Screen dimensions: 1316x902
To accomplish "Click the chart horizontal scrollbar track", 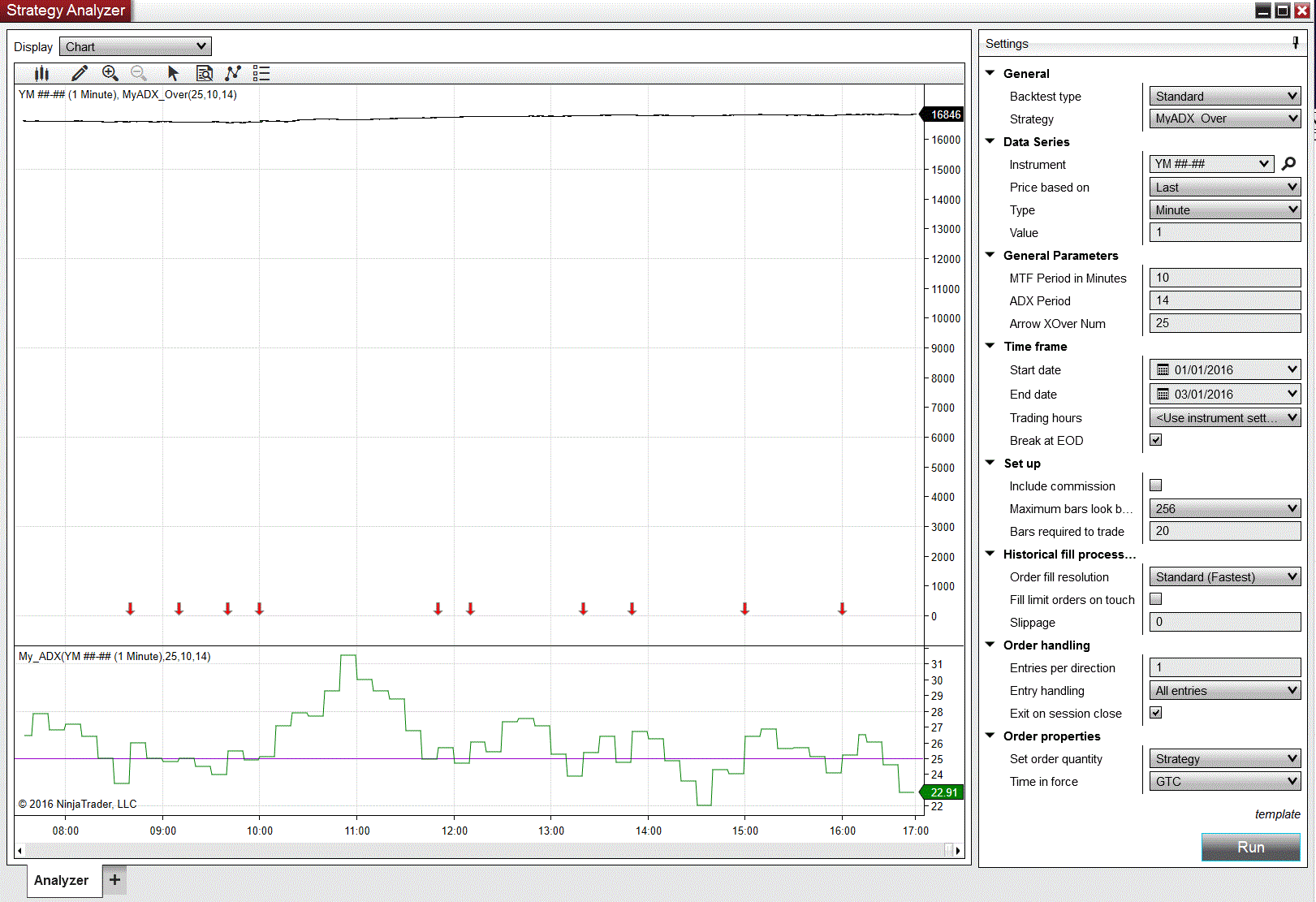I will [x=487, y=850].
